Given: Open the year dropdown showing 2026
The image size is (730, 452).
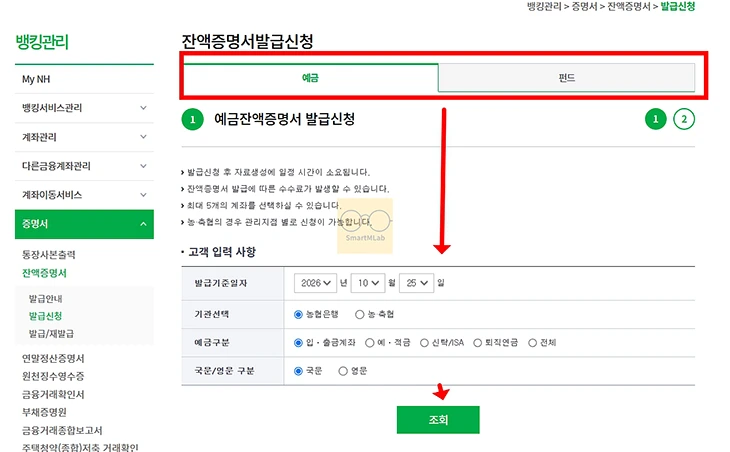Looking at the screenshot, I should pyautogui.click(x=315, y=283).
